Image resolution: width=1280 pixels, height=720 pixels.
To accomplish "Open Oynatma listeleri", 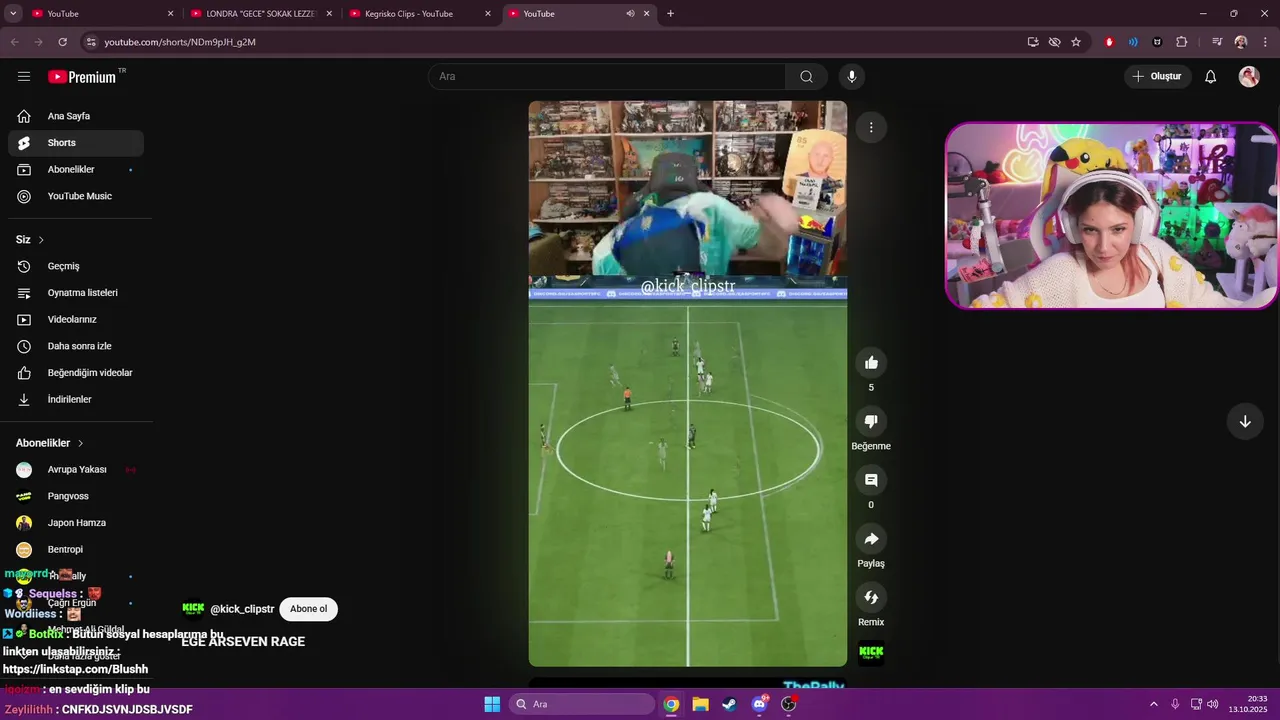I will 76,293.
